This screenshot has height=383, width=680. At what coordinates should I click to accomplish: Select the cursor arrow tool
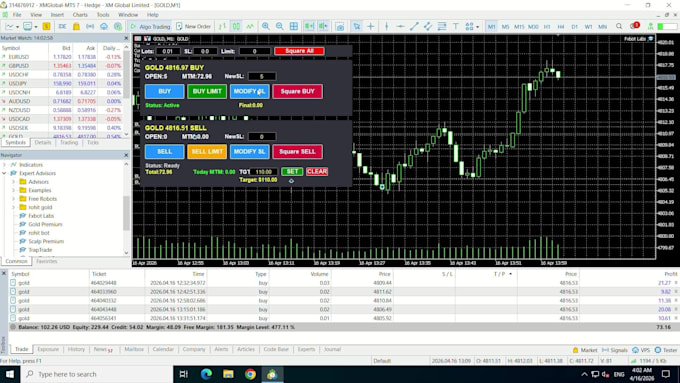356,26
